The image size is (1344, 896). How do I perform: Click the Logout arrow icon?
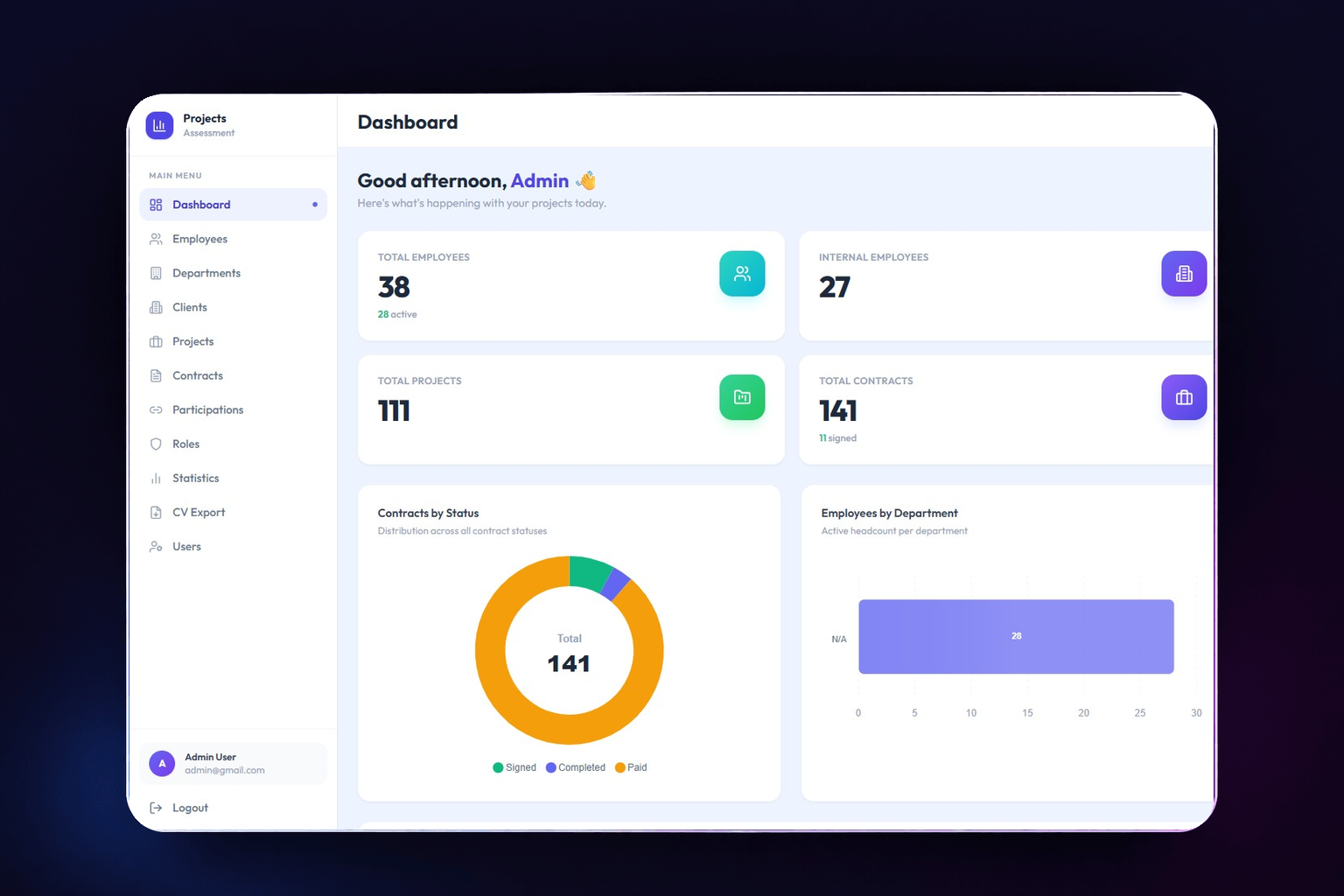point(156,808)
